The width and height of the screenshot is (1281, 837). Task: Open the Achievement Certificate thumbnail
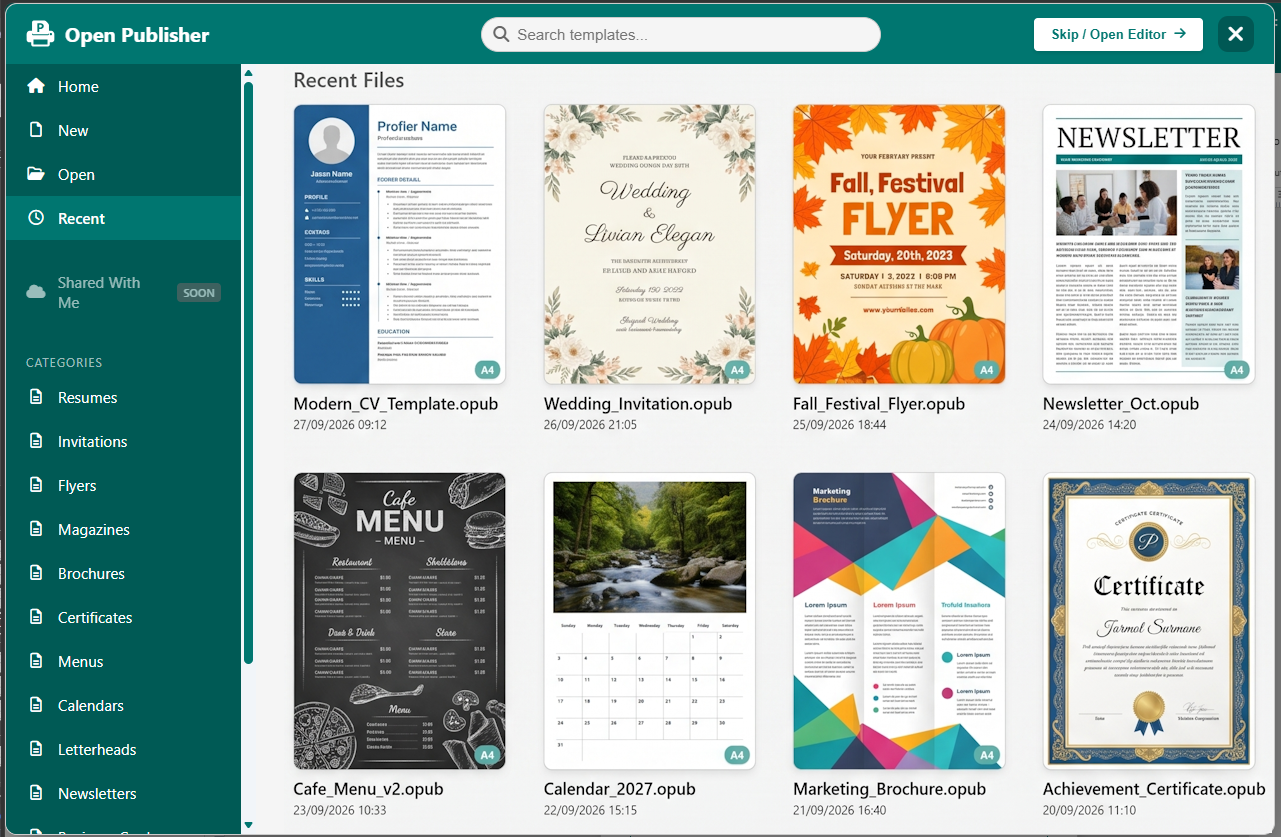pos(1149,621)
